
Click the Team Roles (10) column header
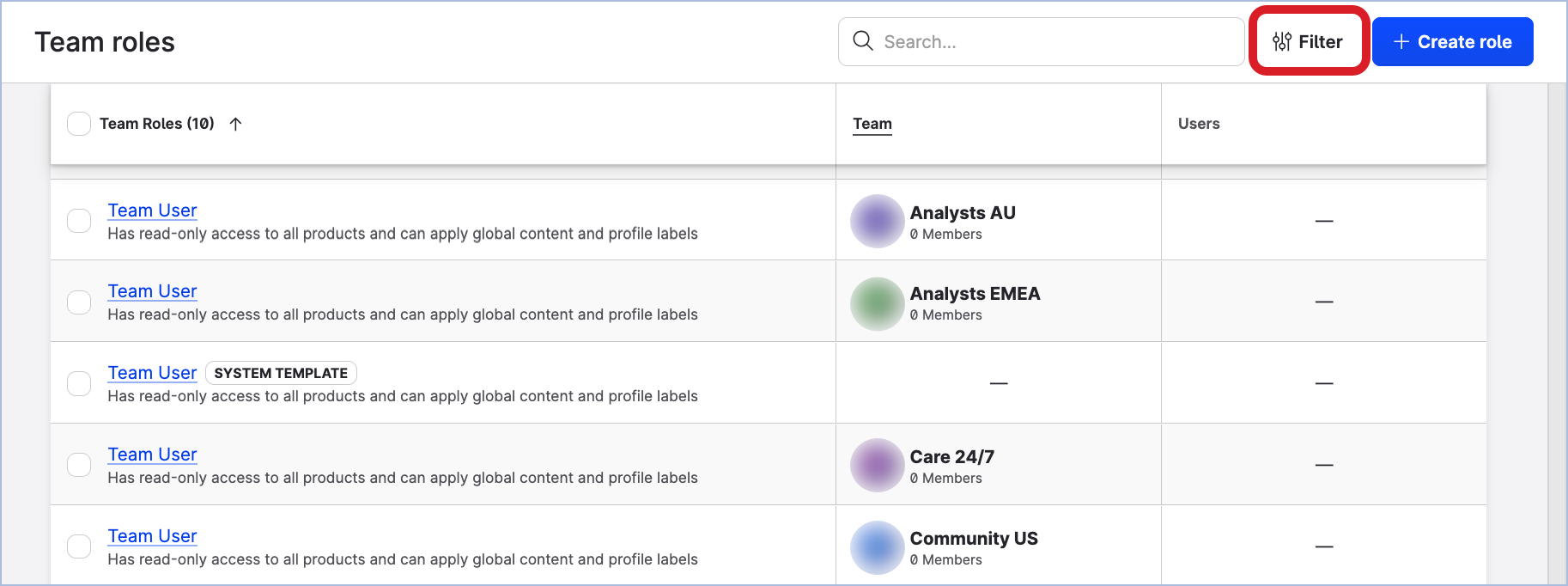pos(156,124)
